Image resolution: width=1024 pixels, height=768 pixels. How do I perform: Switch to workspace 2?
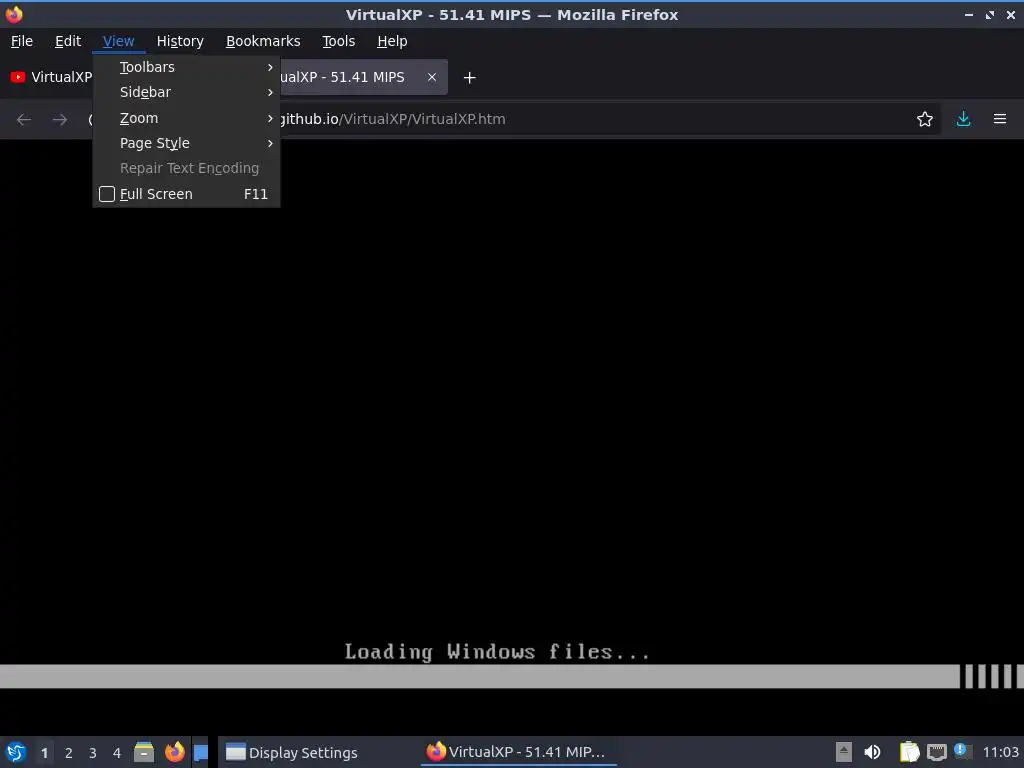click(69, 753)
